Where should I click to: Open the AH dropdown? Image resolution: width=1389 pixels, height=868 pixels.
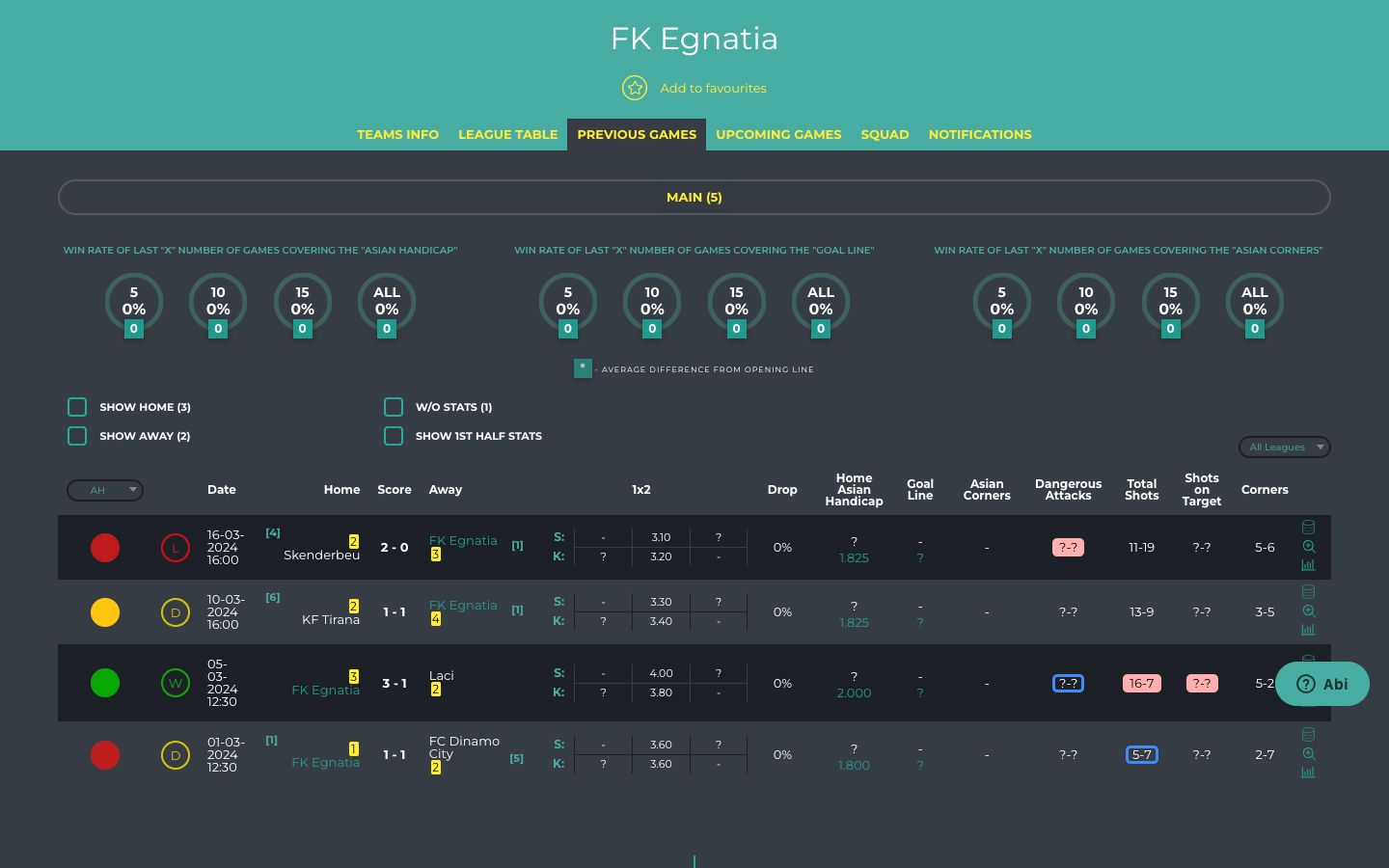click(x=105, y=490)
